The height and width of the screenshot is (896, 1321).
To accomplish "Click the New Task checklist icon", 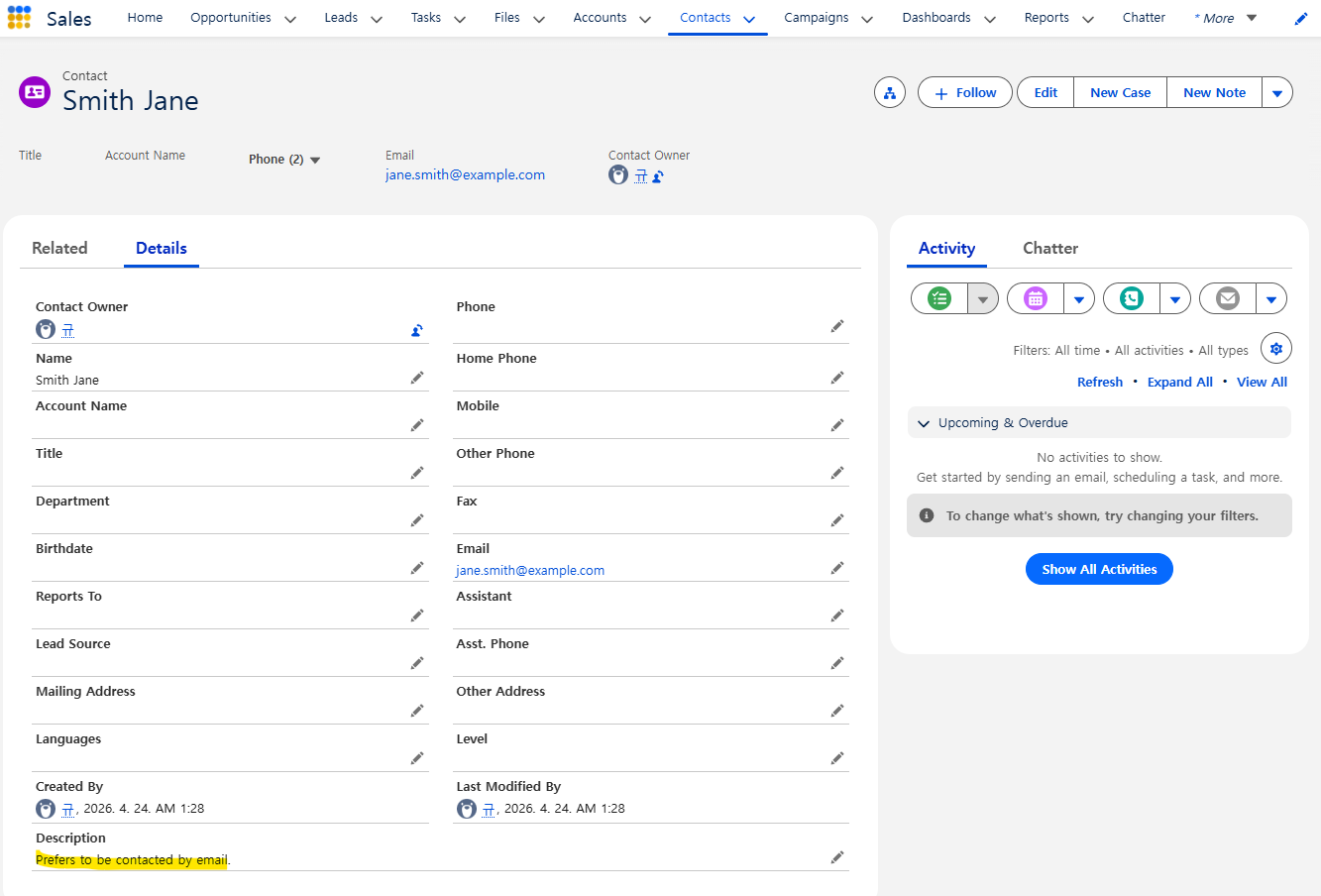I will pos(939,298).
